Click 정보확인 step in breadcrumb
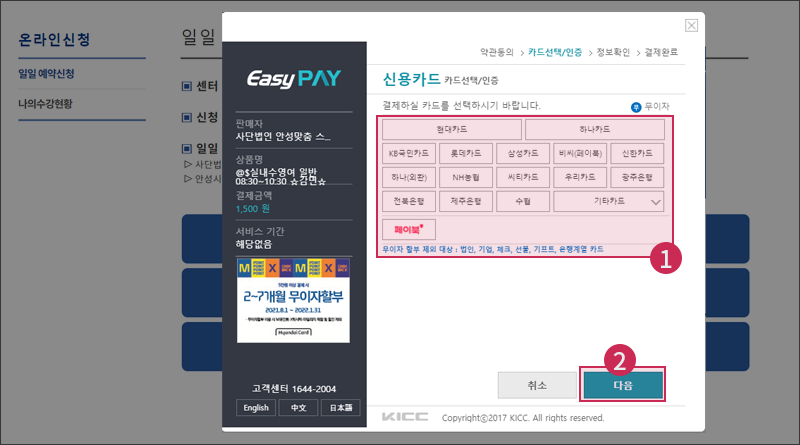The image size is (800, 445). 613,52
